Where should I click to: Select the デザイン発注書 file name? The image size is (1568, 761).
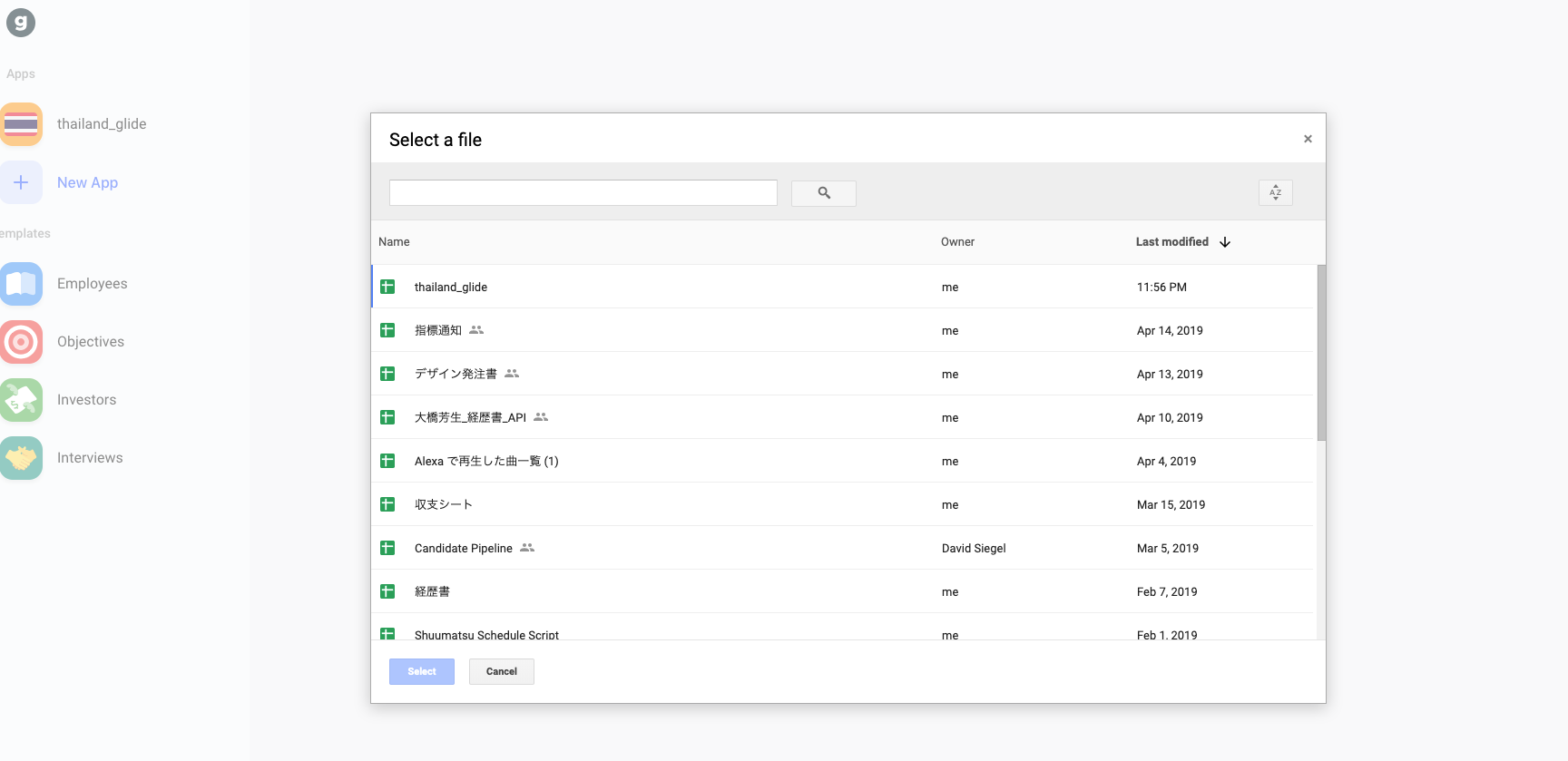[x=456, y=374]
